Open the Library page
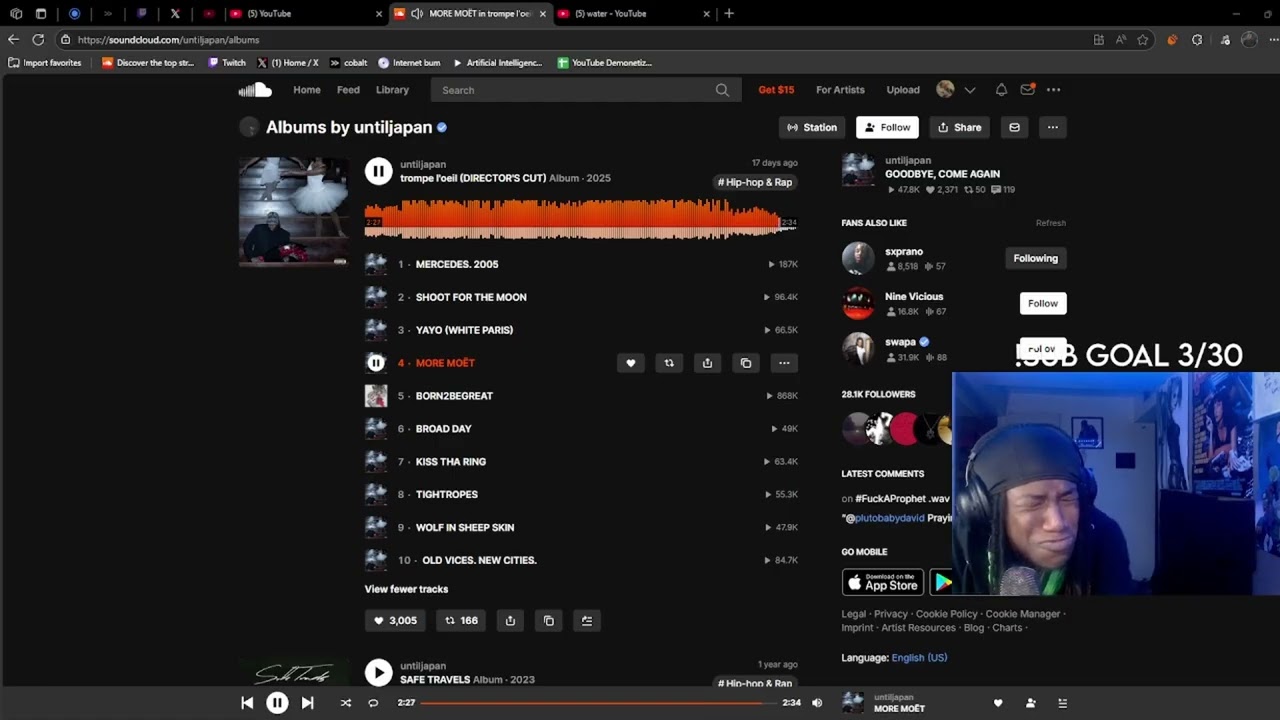Viewport: 1280px width, 720px height. point(392,90)
